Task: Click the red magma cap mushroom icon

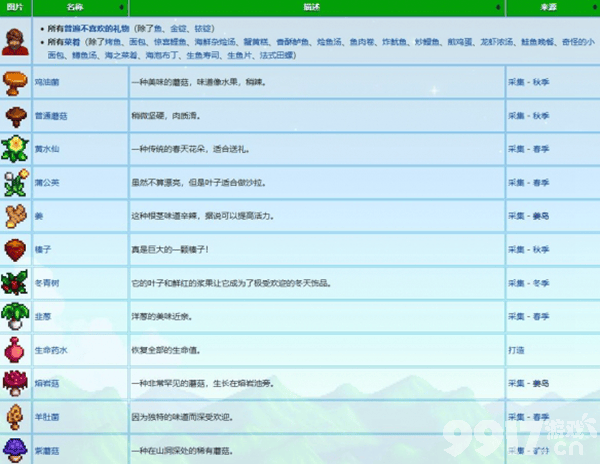Action: [x=15, y=383]
